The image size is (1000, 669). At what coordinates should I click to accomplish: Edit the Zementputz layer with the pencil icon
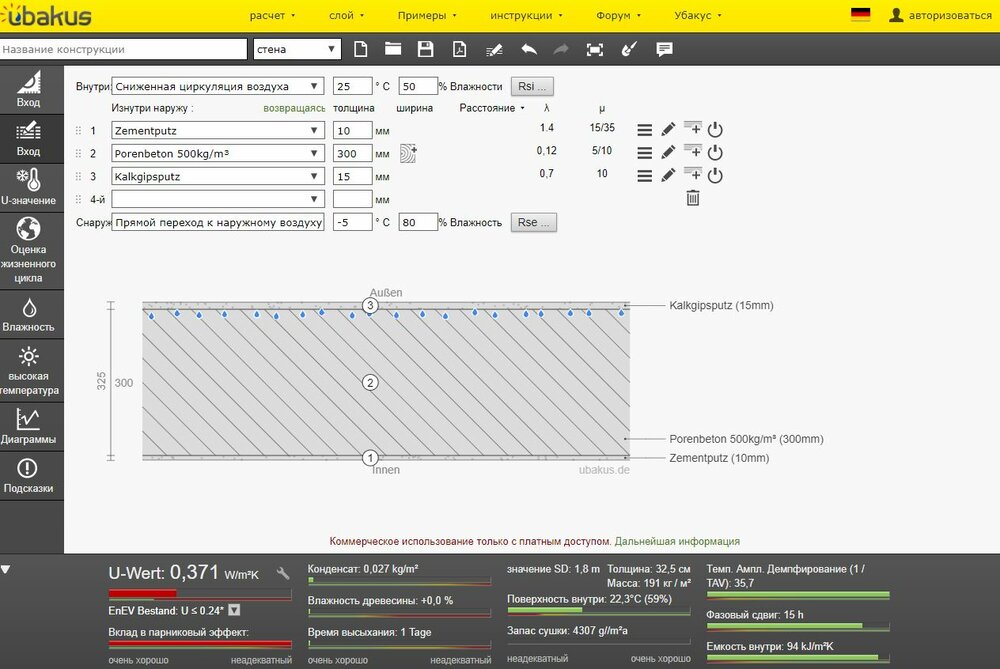[669, 130]
